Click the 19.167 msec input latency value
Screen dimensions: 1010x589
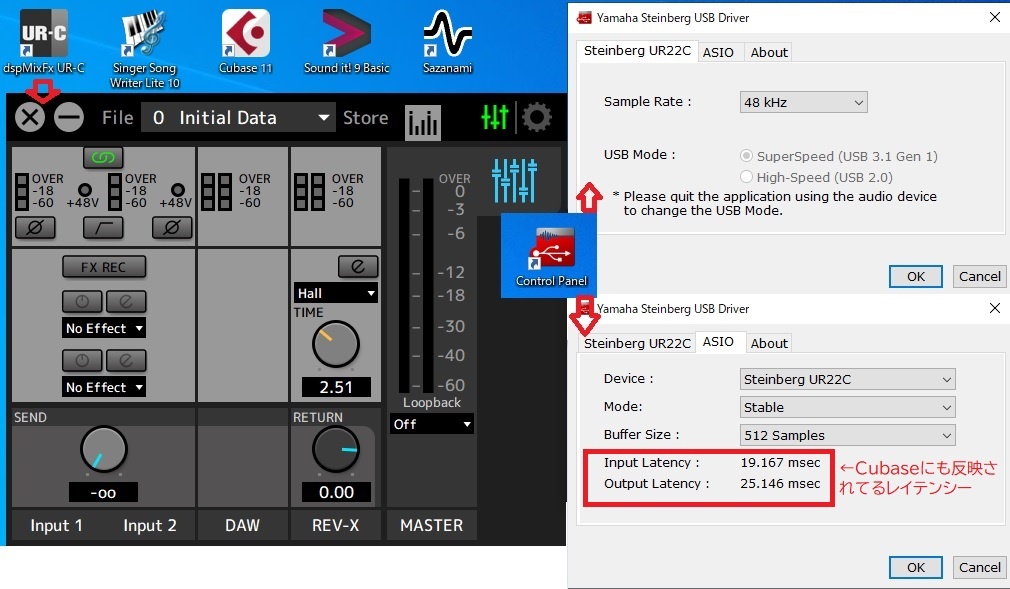click(x=780, y=462)
